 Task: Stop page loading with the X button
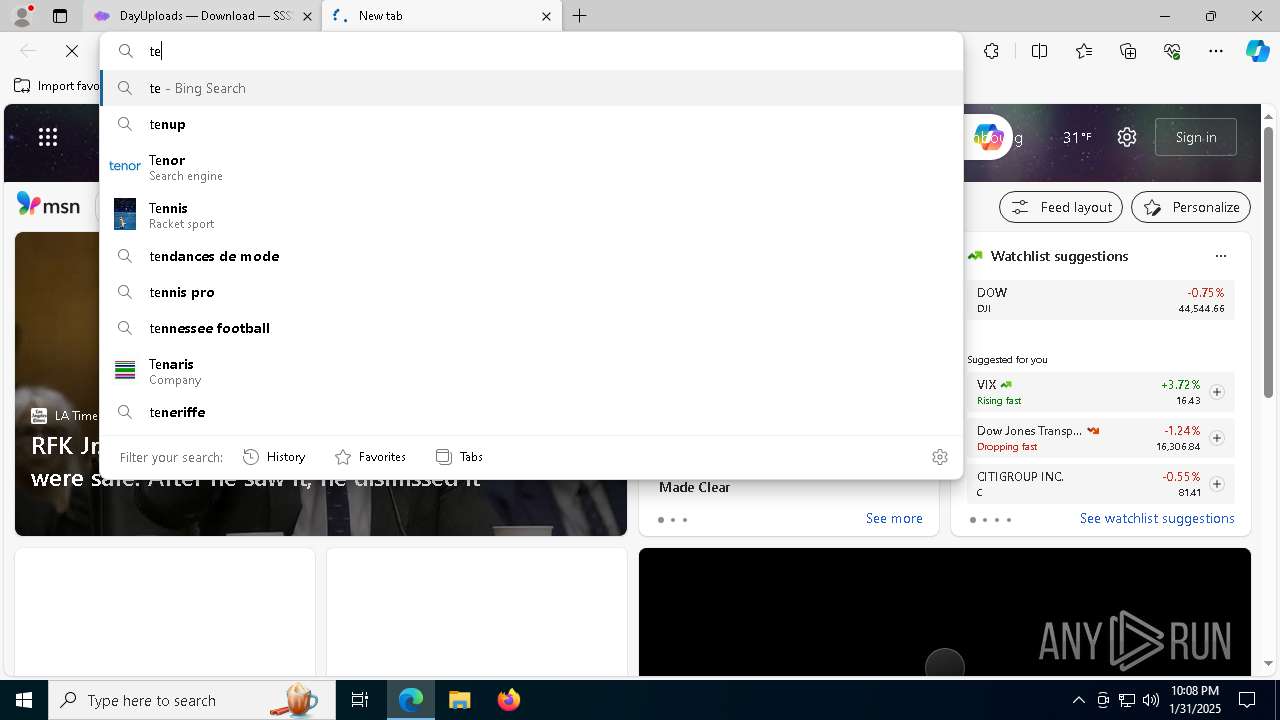click(x=71, y=51)
